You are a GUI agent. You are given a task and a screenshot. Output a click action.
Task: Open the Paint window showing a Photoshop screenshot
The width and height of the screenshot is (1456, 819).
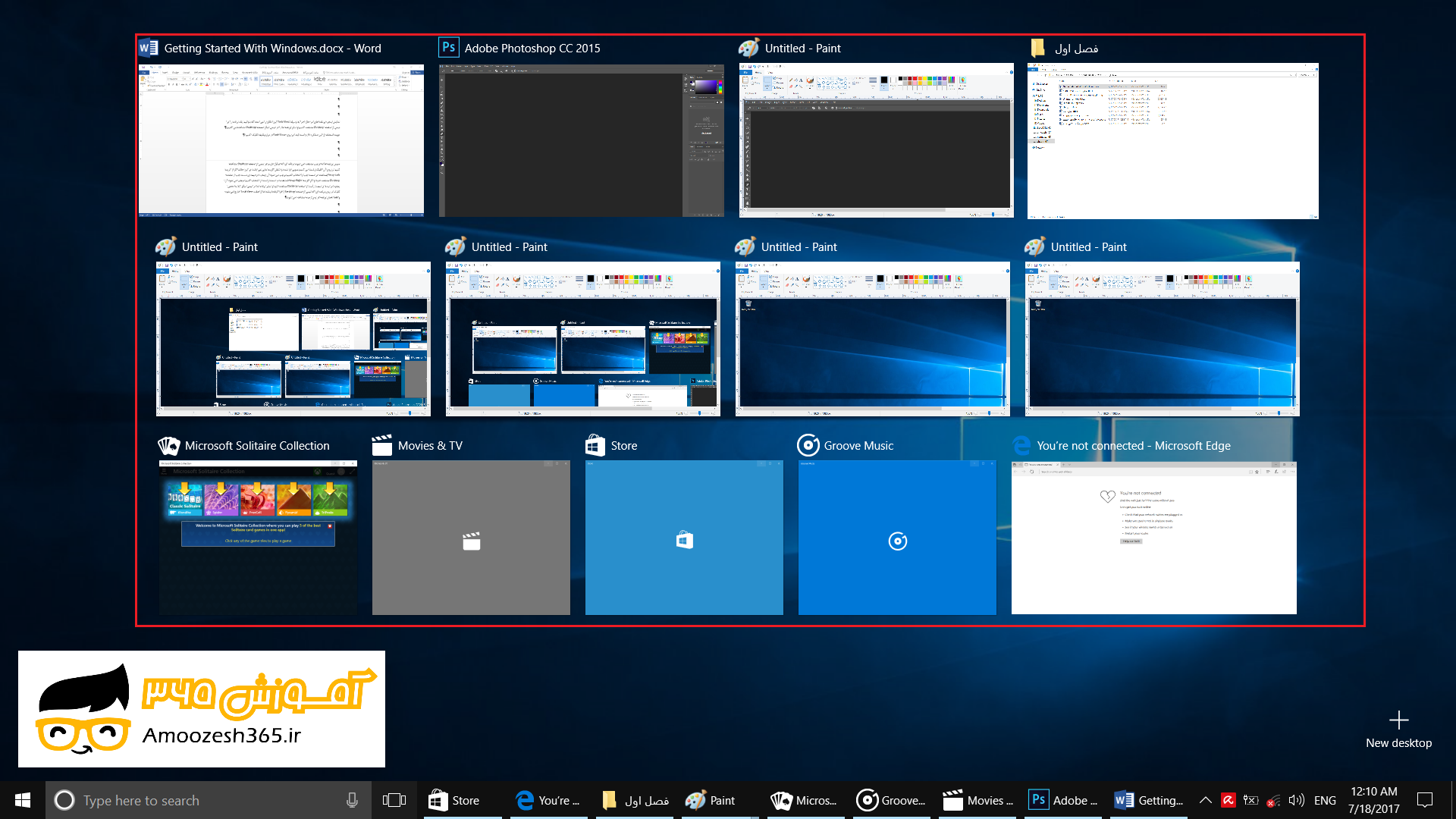[877, 140]
